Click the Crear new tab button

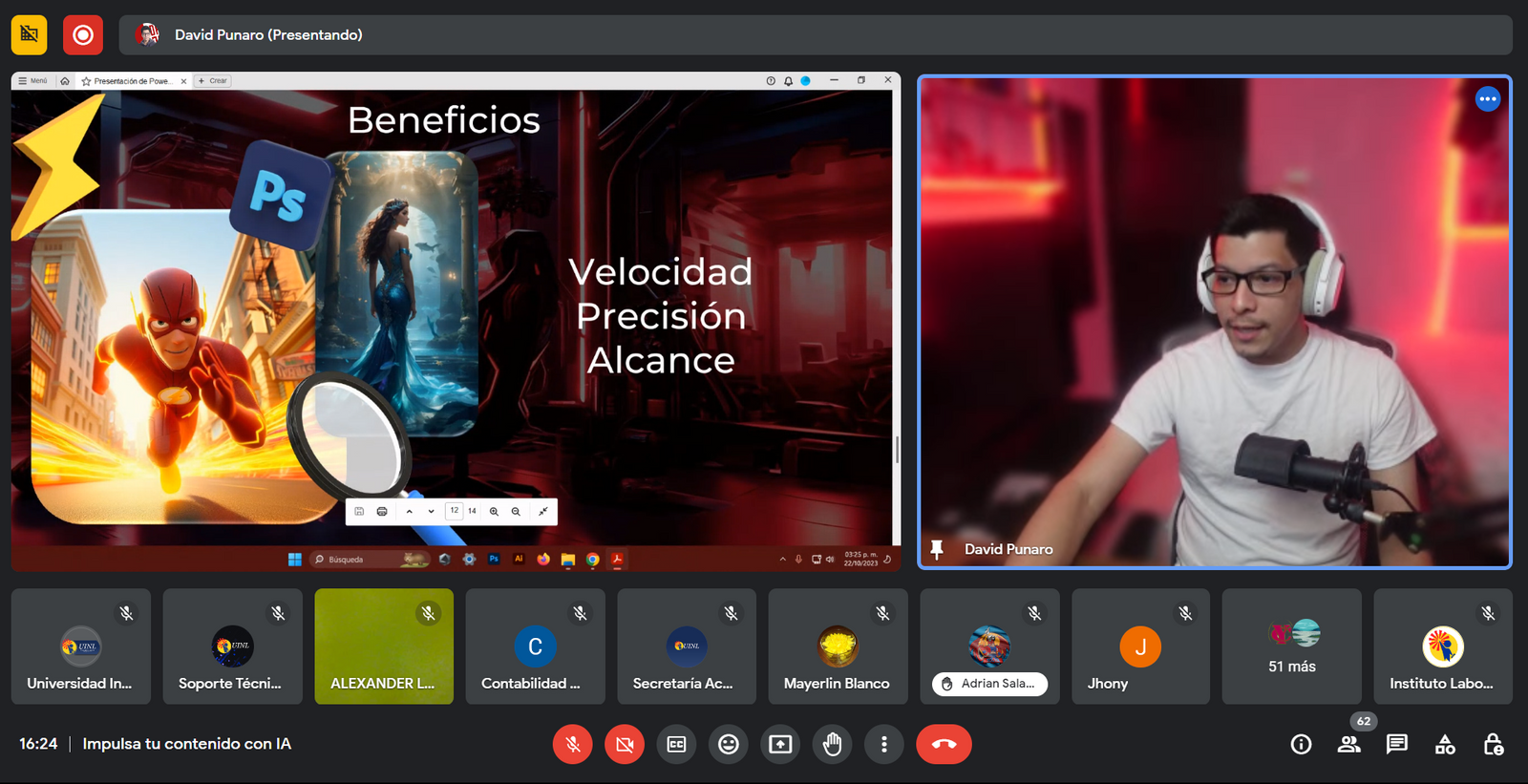[x=213, y=81]
